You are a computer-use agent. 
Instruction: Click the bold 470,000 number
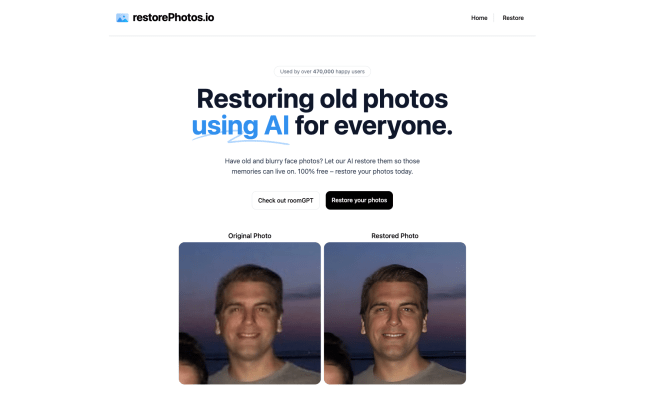323,71
